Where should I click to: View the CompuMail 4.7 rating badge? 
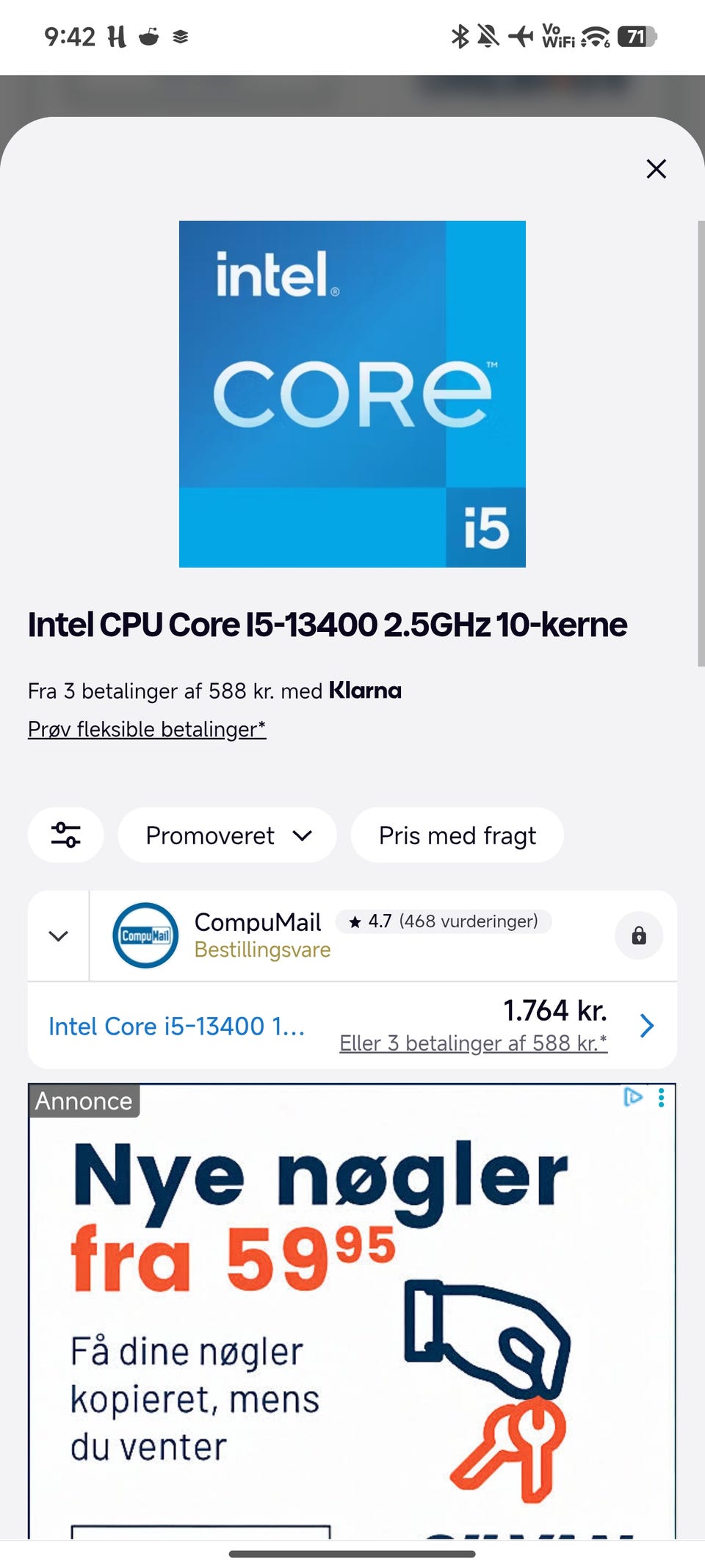[444, 921]
